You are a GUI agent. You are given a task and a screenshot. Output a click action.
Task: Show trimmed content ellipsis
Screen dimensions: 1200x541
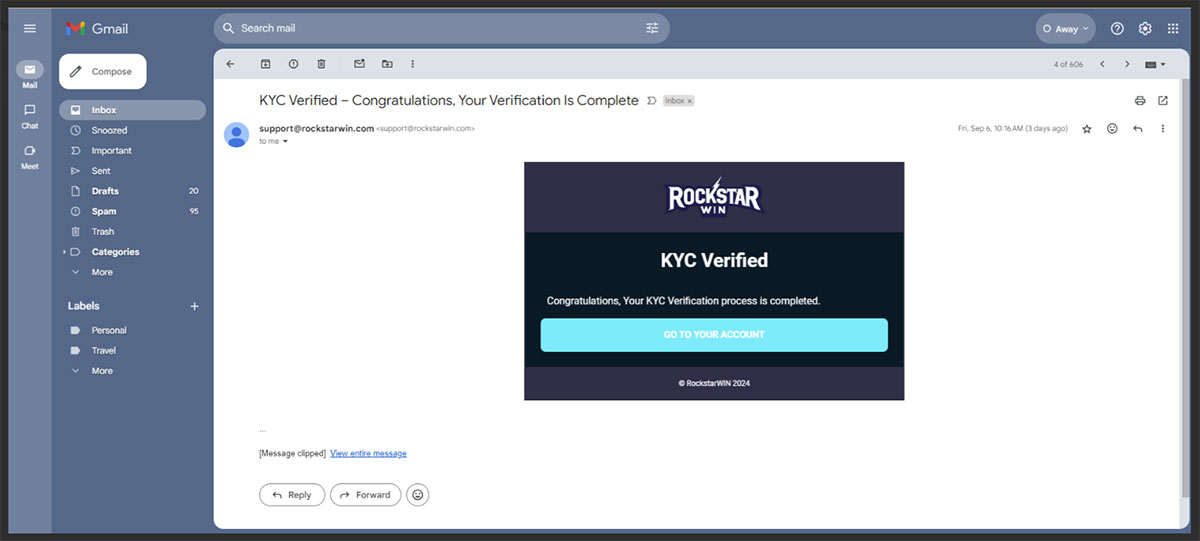point(263,430)
